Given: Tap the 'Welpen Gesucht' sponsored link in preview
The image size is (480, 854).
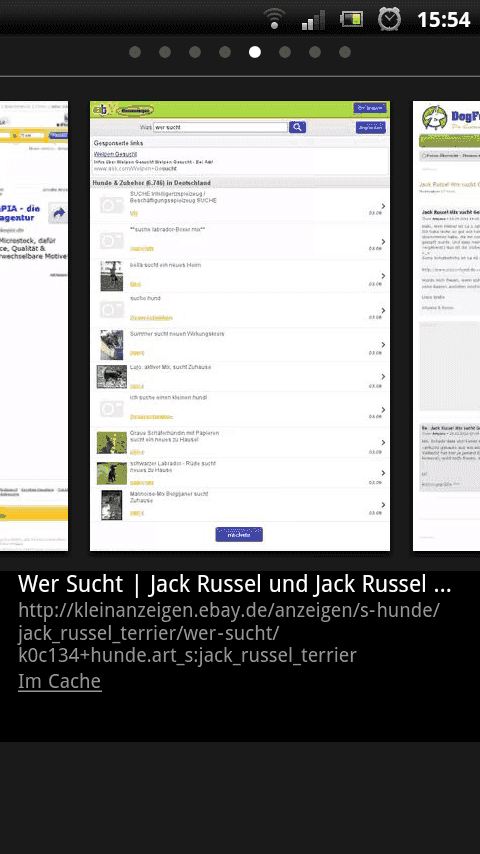Looking at the screenshot, I should pyautogui.click(x=115, y=154).
